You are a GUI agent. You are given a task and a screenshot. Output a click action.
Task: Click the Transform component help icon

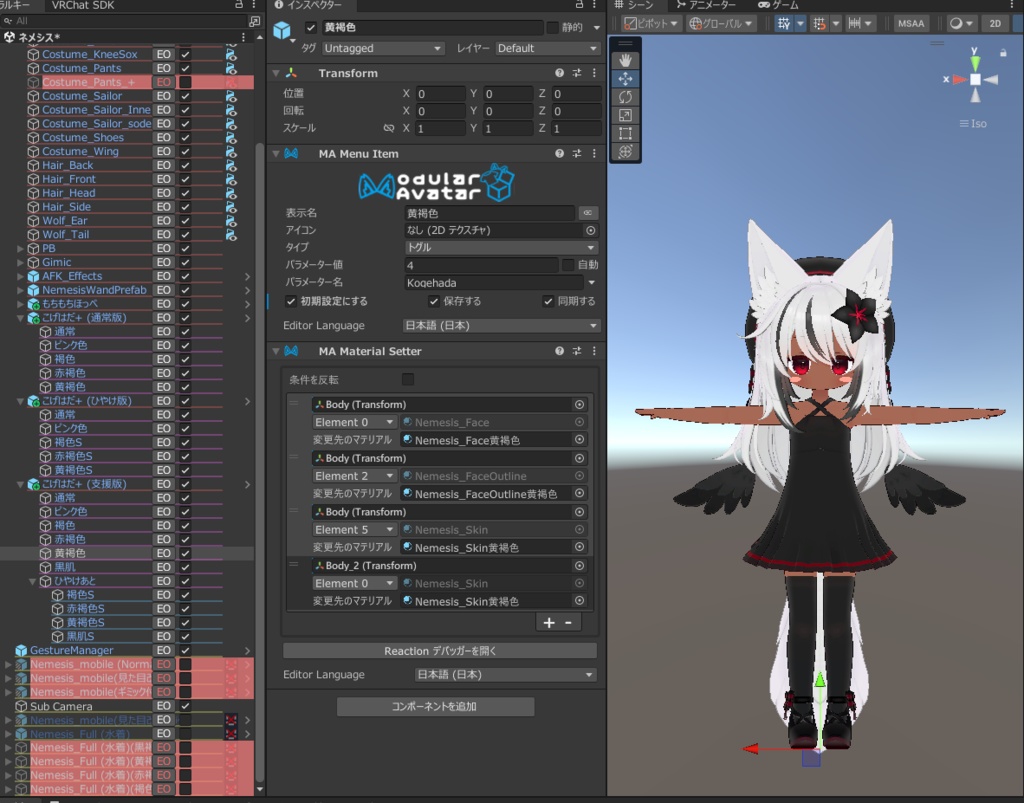point(560,73)
